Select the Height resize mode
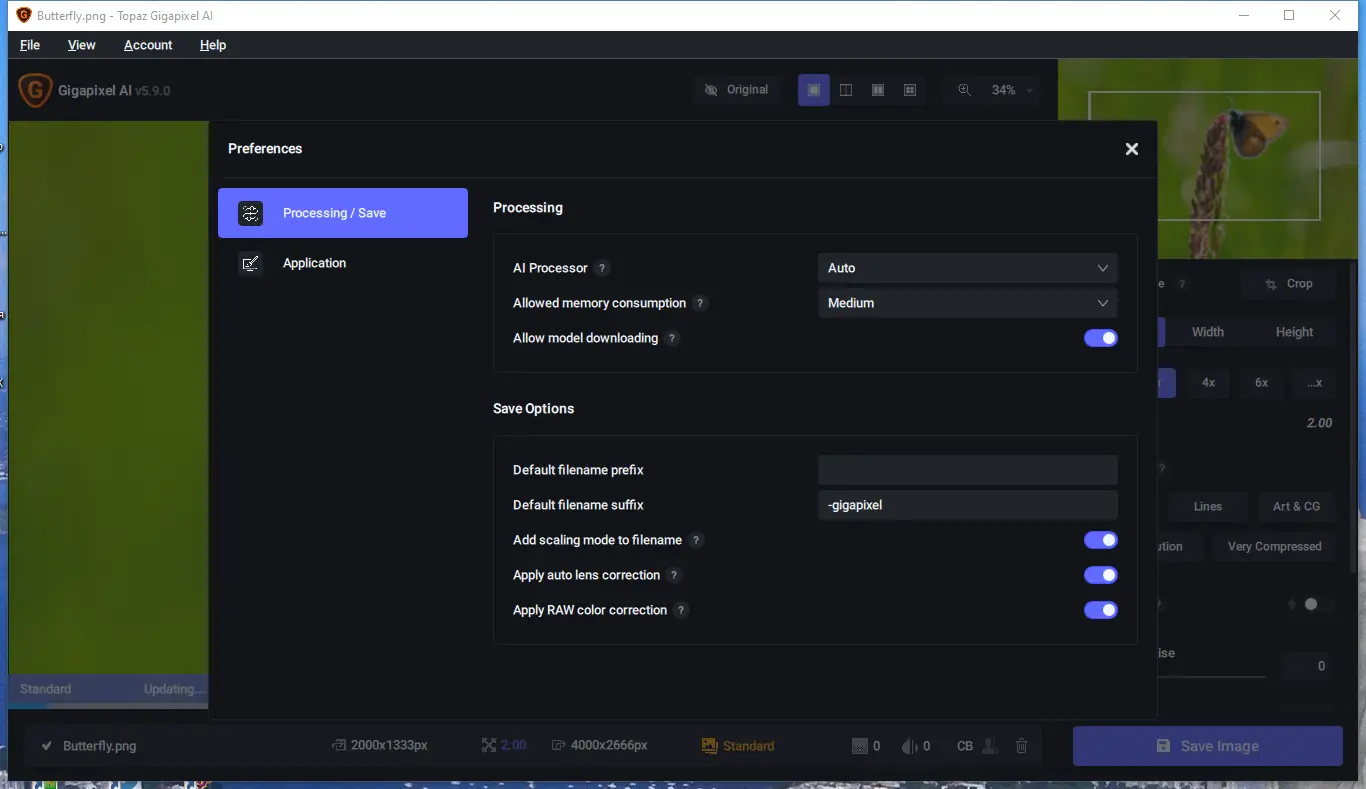The image size is (1366, 789). click(1294, 332)
